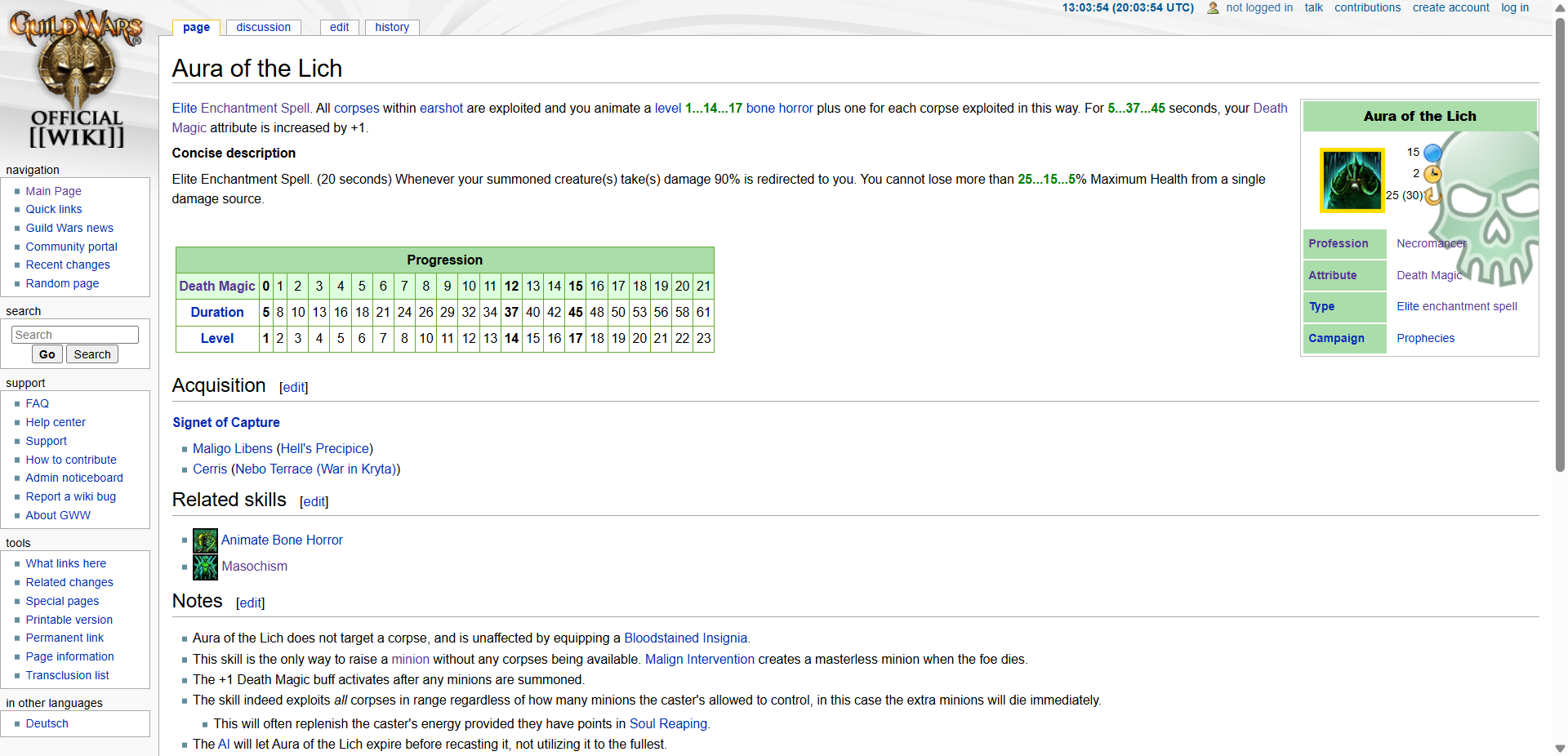Open Quick links in sidebar
Image resolution: width=1568 pixels, height=756 pixels.
54,209
